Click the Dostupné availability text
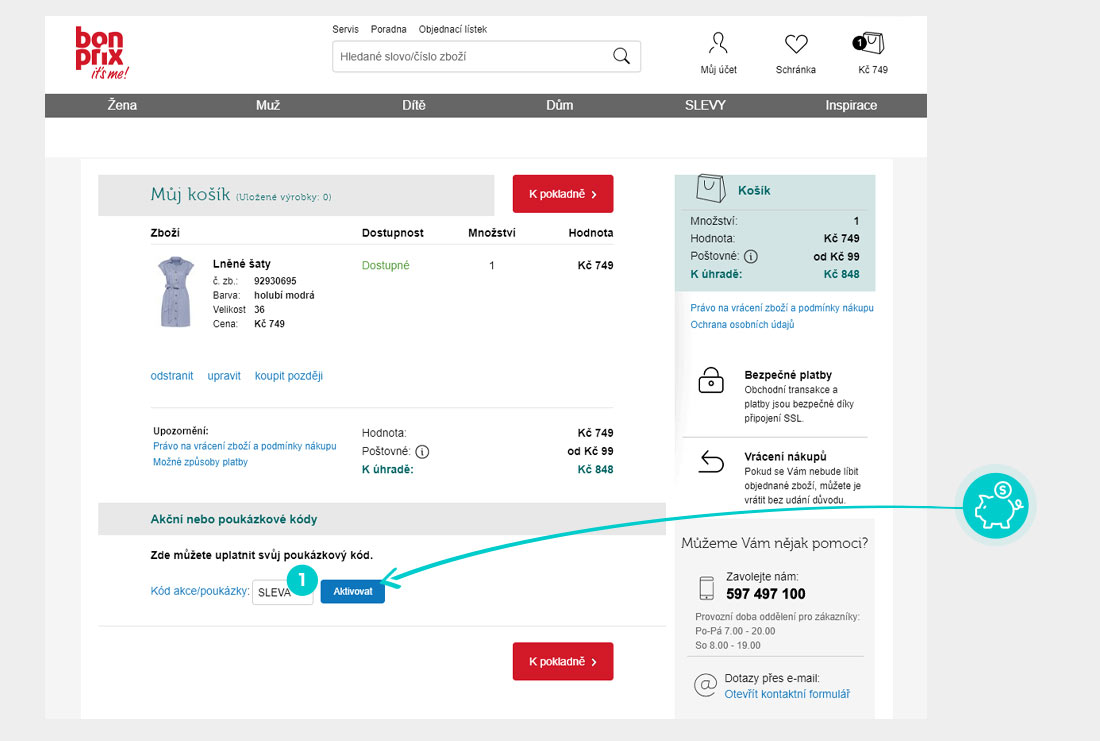The image size is (1100, 741). pos(385,265)
